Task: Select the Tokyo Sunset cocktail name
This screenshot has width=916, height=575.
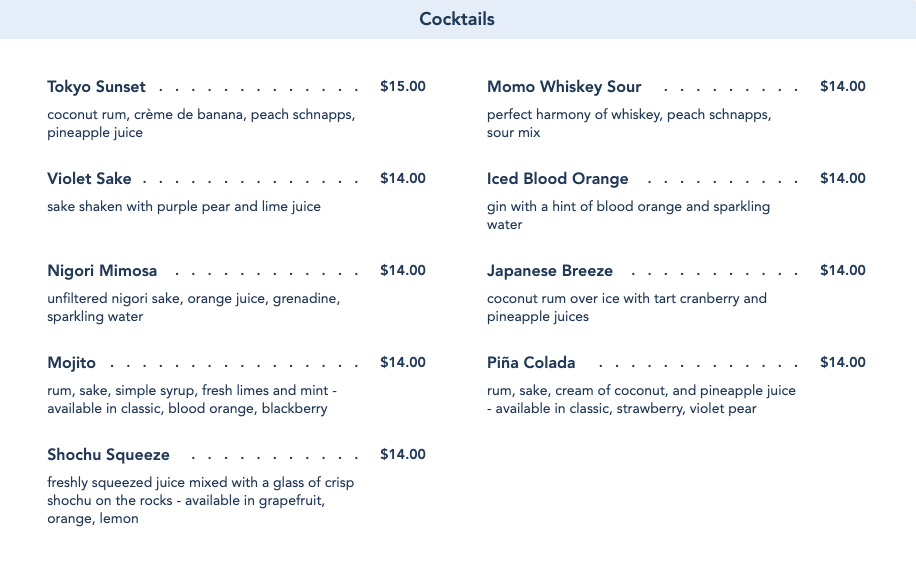Action: [97, 87]
